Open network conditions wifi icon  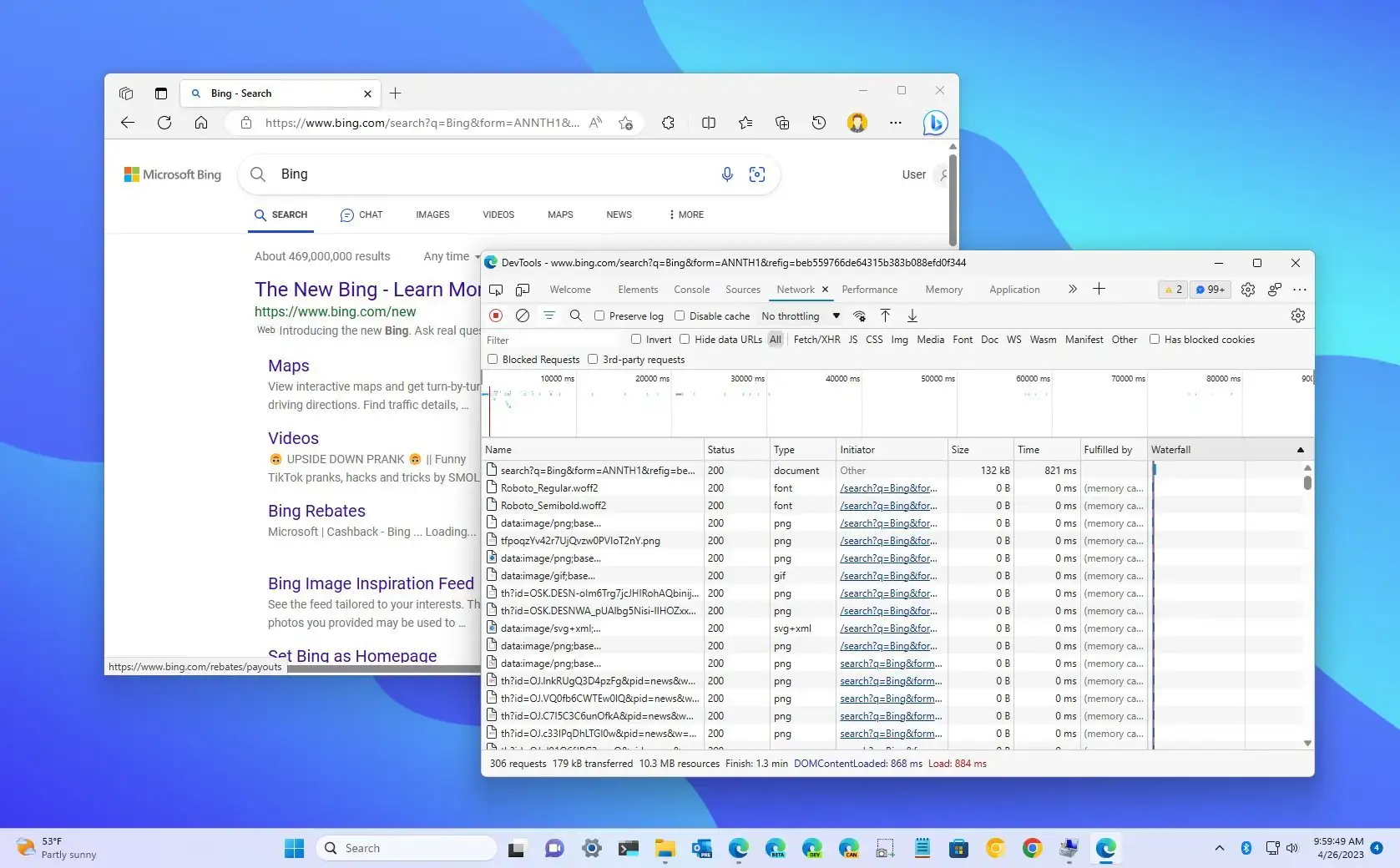pos(859,315)
